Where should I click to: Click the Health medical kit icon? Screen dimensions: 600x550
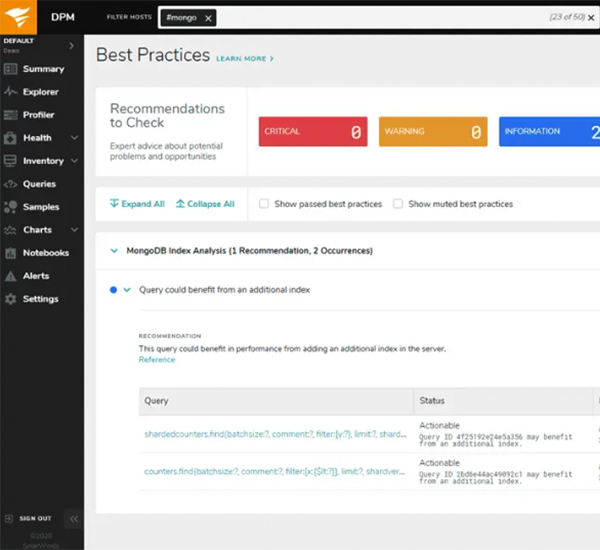tap(10, 138)
